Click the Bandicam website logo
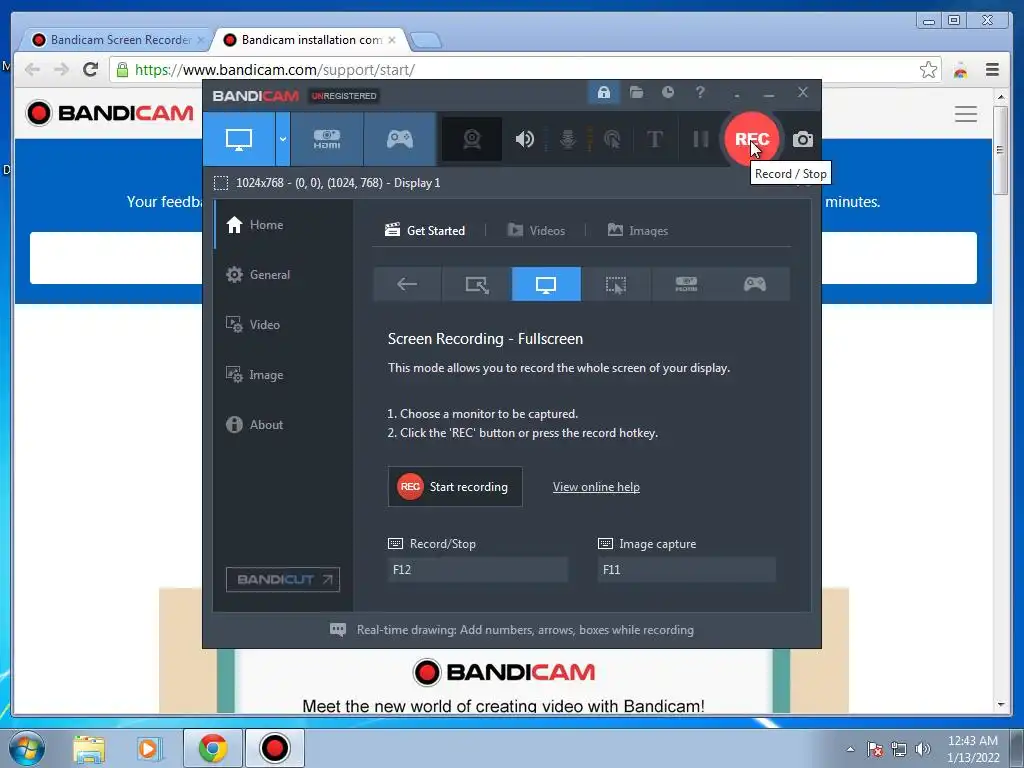 click(x=110, y=113)
